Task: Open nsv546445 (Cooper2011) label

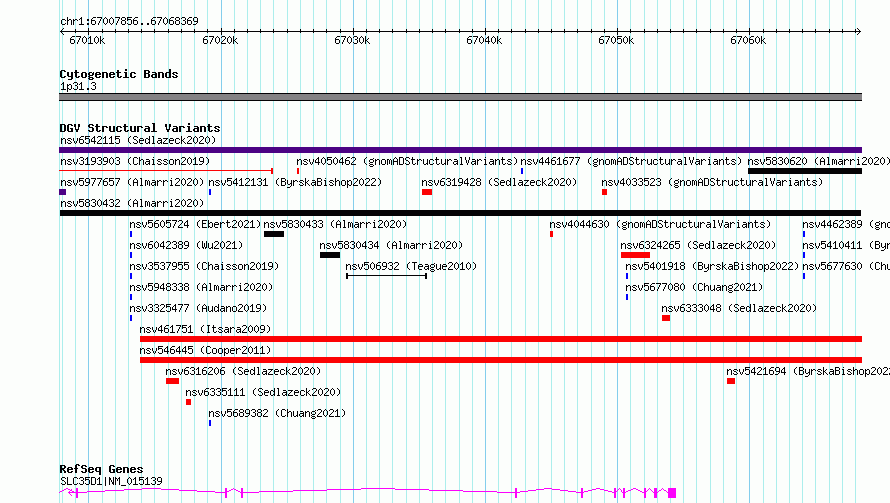Action: pos(205,350)
